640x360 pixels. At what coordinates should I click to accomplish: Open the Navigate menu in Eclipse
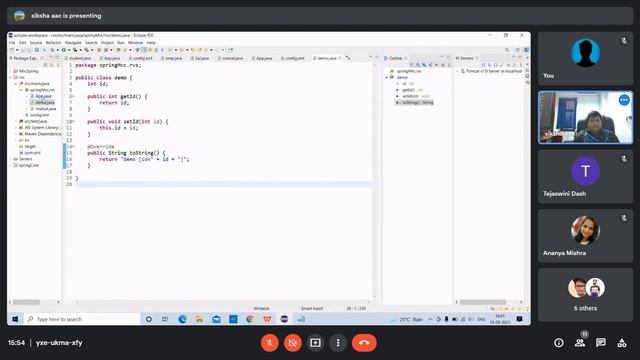coord(73,42)
